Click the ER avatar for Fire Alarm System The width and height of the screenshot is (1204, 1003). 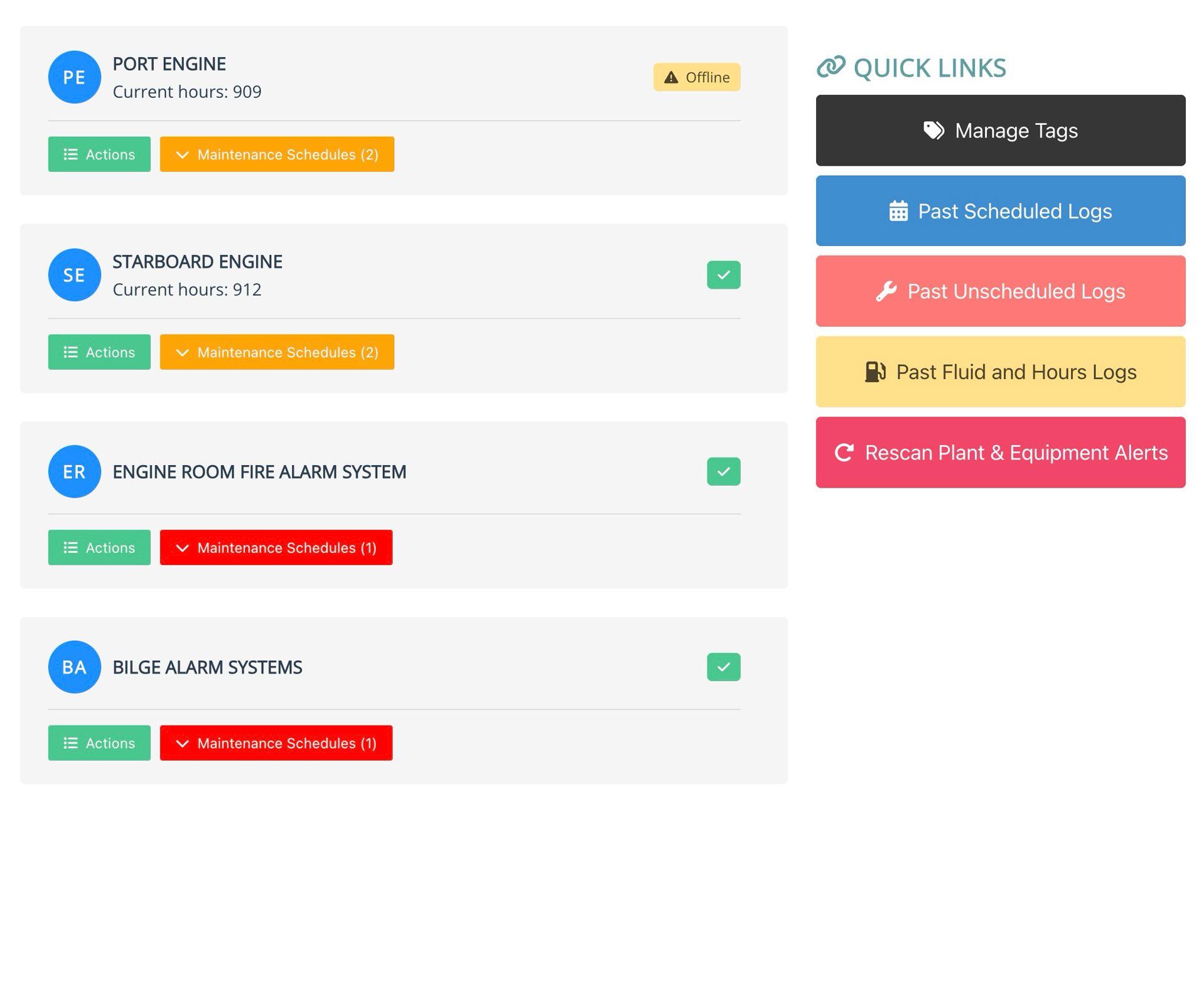pos(74,471)
